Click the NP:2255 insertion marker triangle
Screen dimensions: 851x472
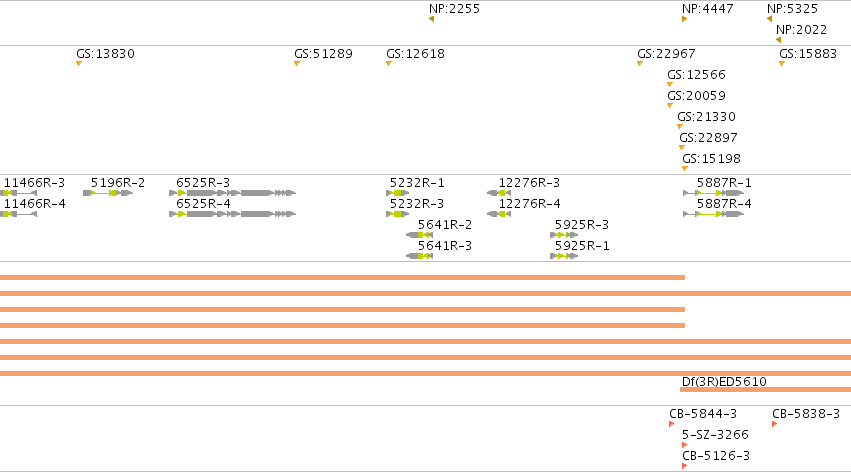click(x=431, y=19)
